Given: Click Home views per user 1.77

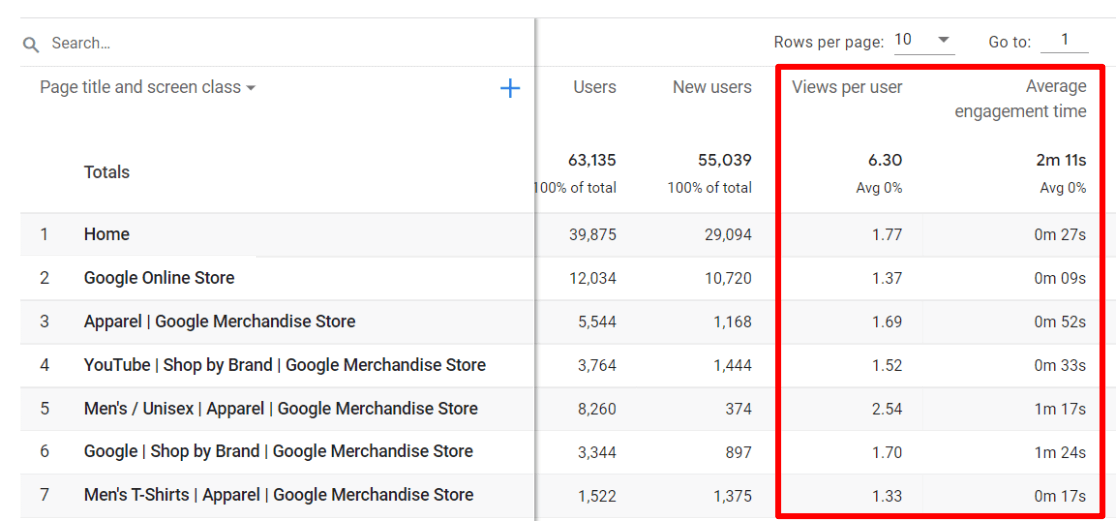Looking at the screenshot, I should pos(889,234).
